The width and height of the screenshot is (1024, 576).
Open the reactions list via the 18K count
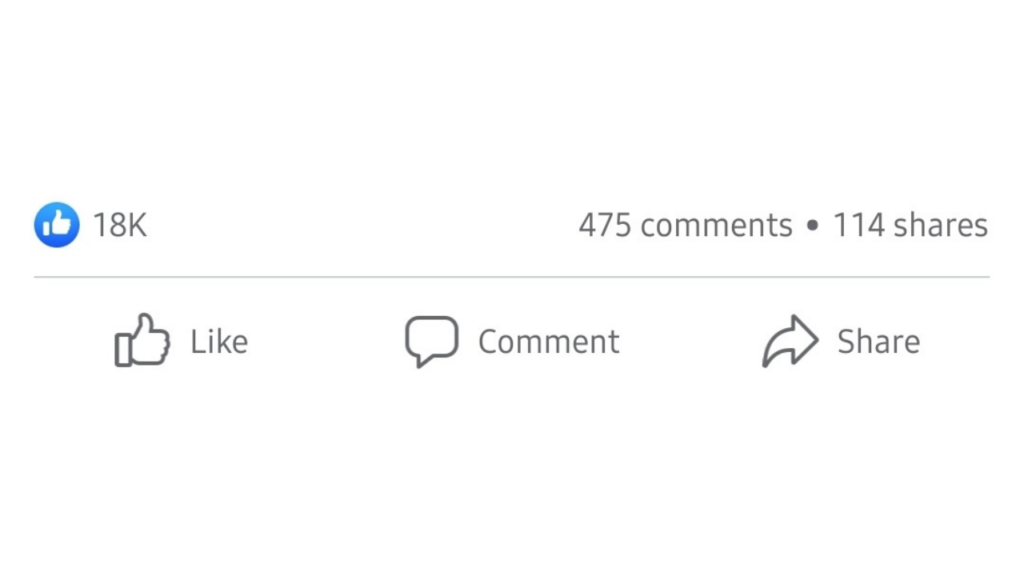tap(120, 224)
